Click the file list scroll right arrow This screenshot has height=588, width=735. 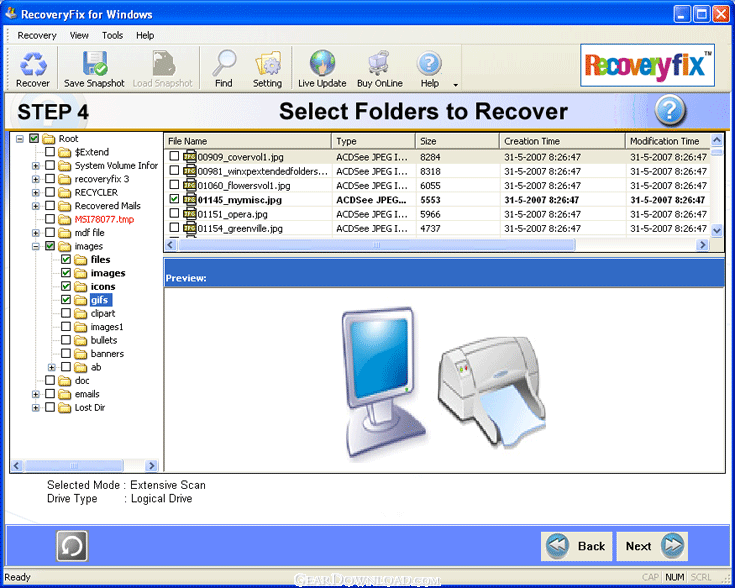[702, 245]
